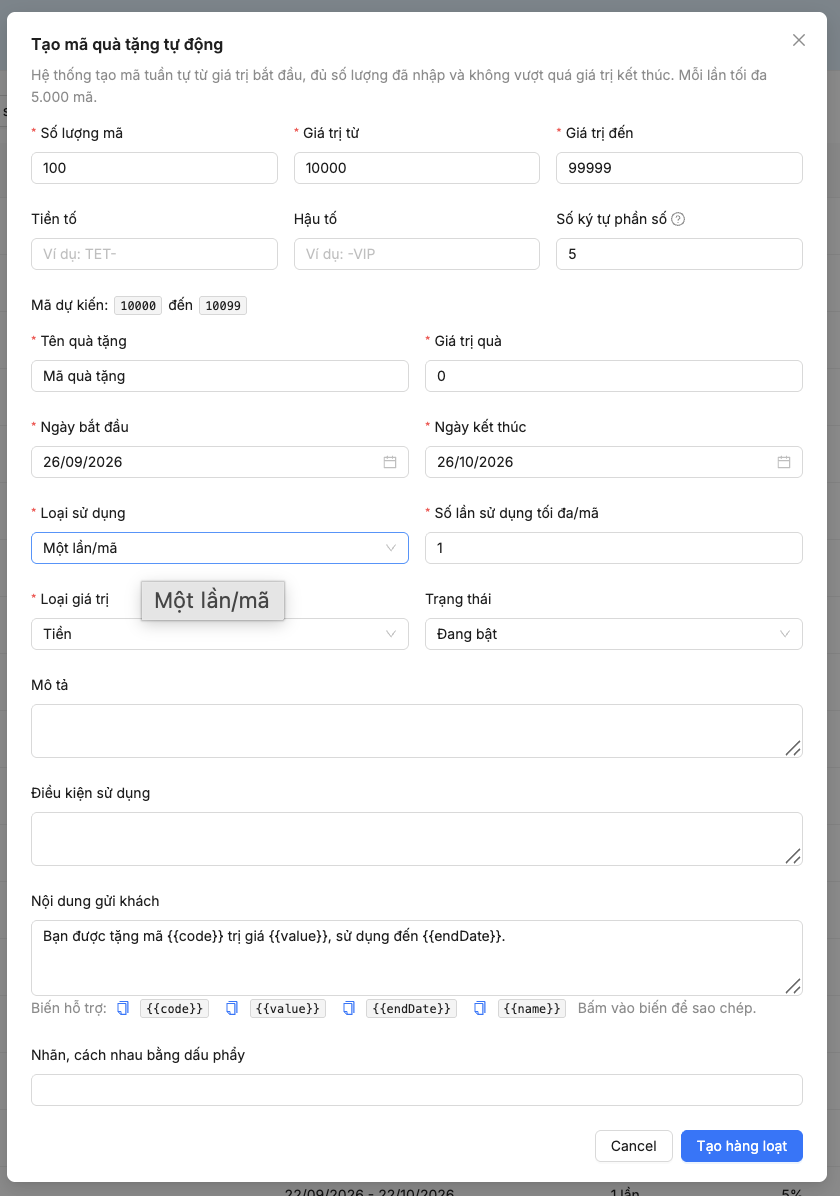Open calendar icon in Ngày bắt đầu
This screenshot has height=1196, width=840.
click(x=390, y=462)
